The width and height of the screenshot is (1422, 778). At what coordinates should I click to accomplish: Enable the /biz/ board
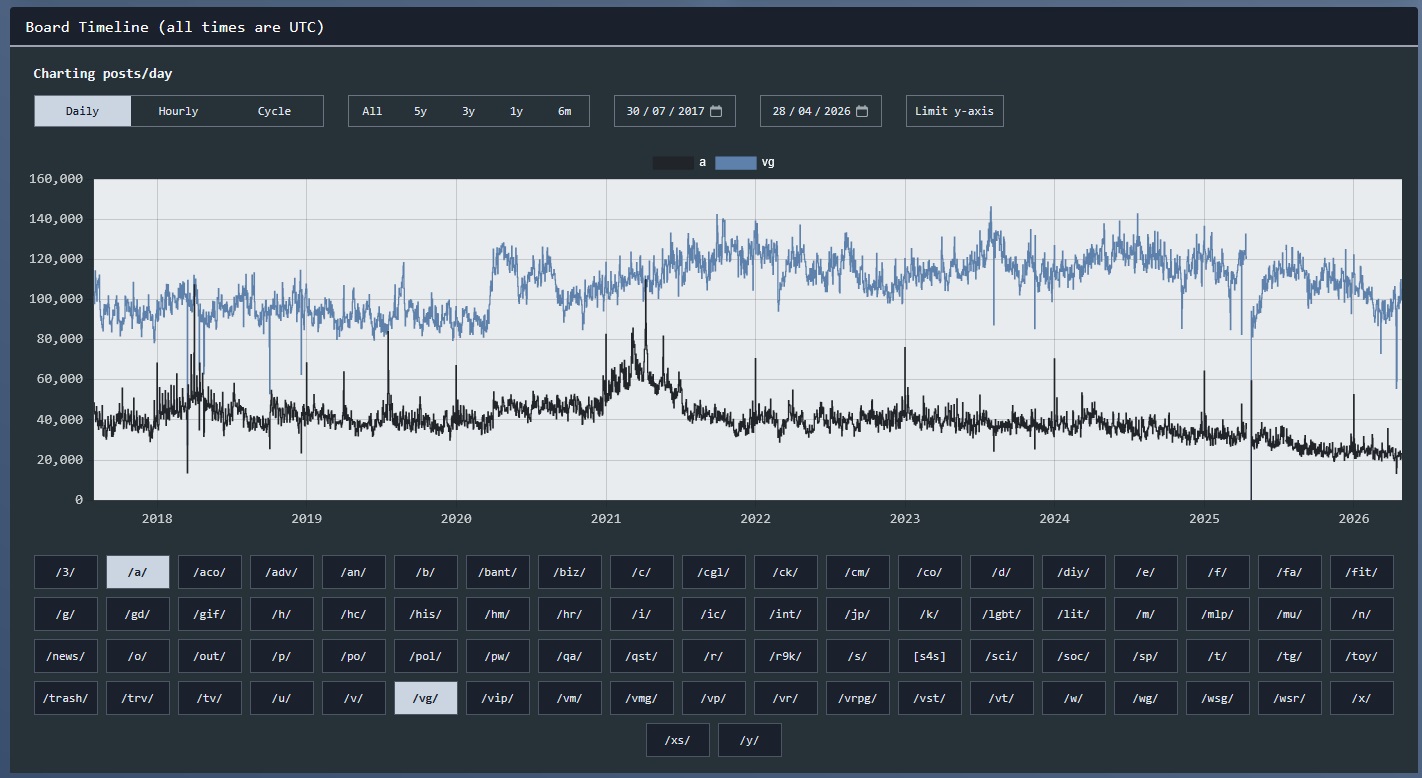[x=570, y=572]
